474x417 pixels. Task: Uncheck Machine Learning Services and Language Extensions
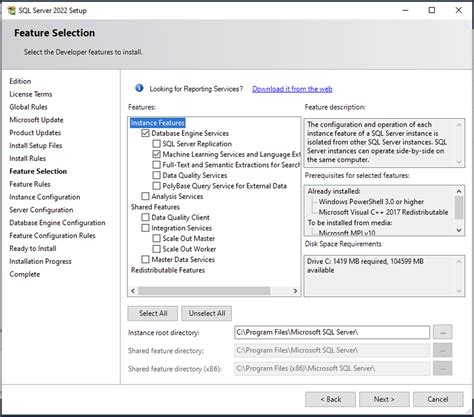[x=156, y=154]
